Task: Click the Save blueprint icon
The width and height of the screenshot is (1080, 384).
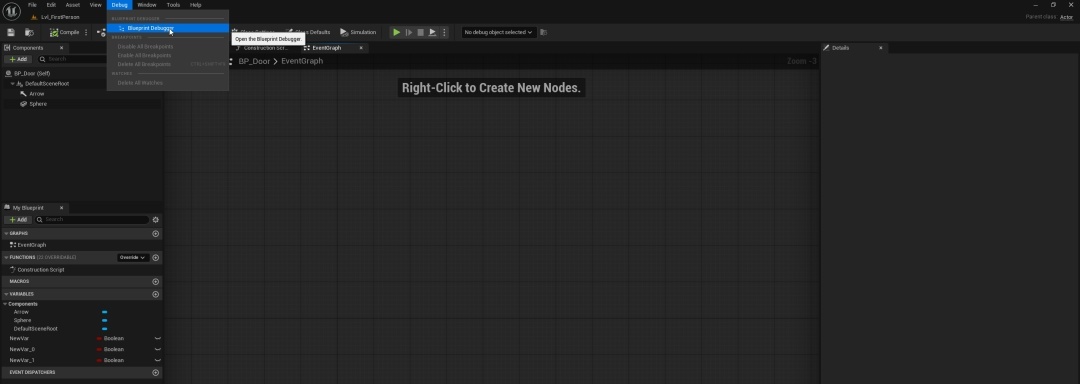Action: [10, 32]
